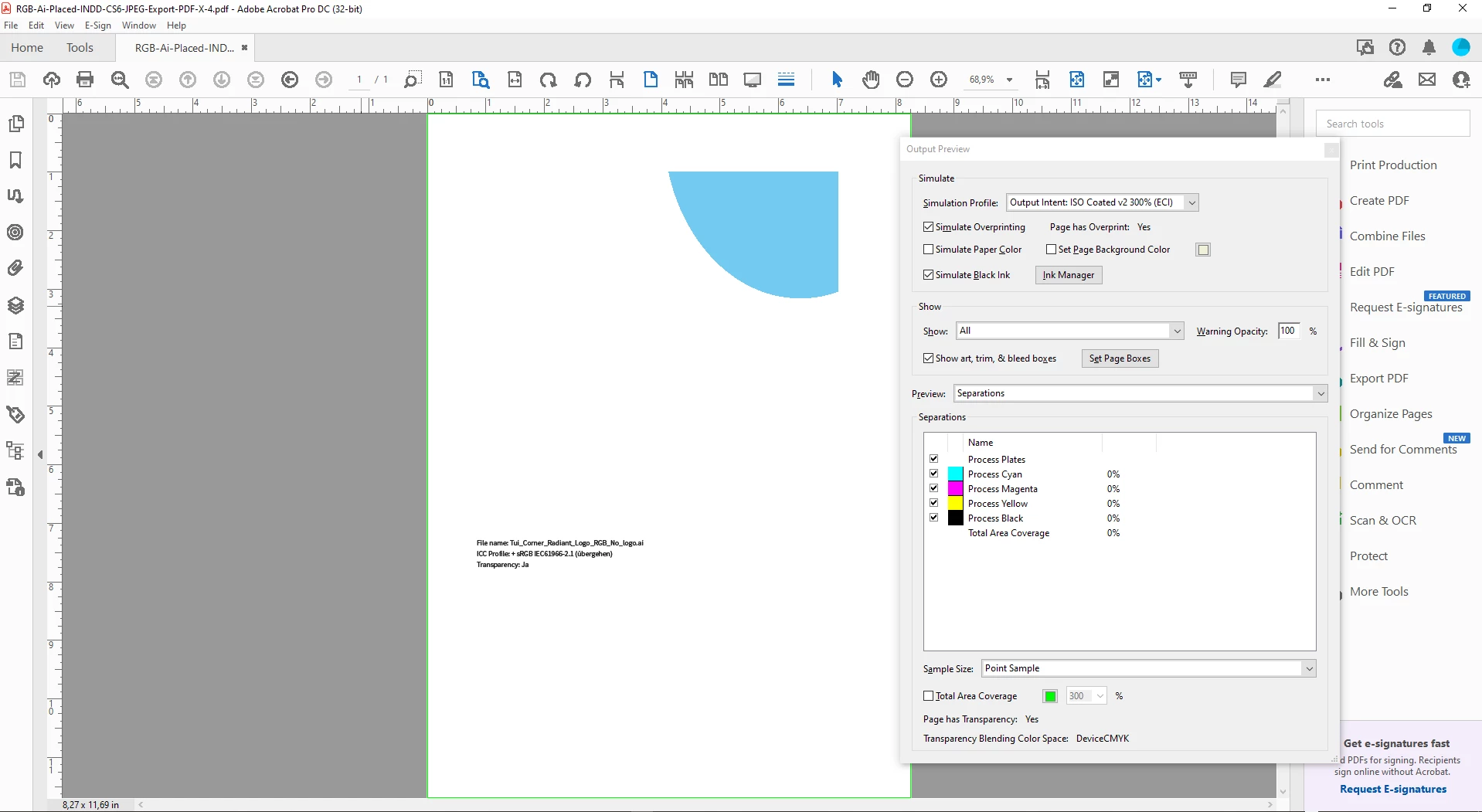This screenshot has width=1482, height=812.
Task: Open the Edit menu
Action: coord(36,25)
